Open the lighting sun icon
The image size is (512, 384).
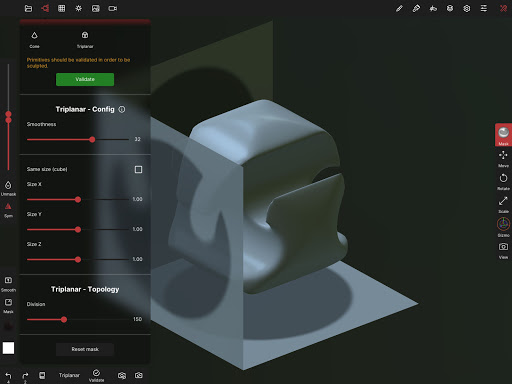tap(79, 8)
